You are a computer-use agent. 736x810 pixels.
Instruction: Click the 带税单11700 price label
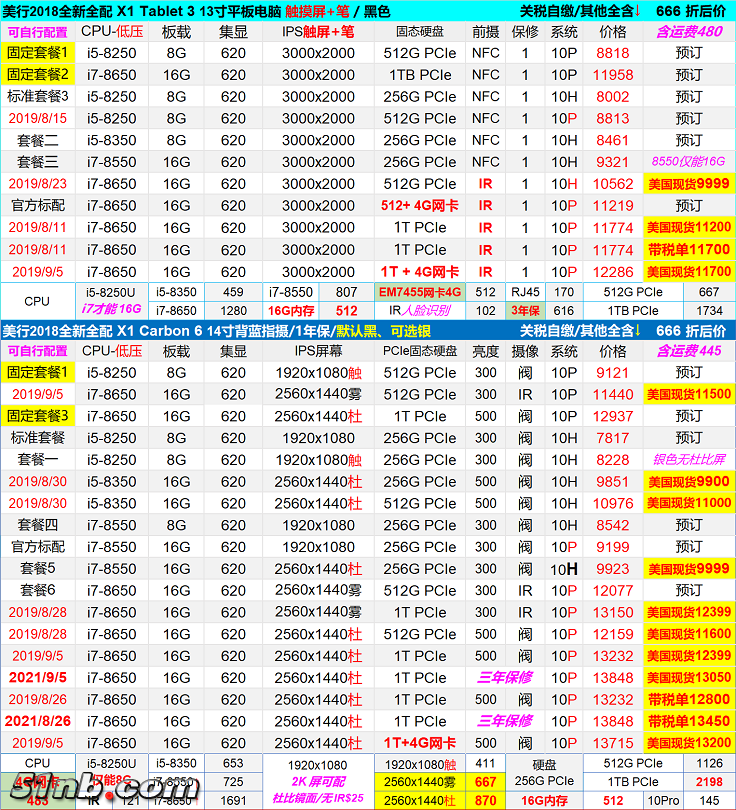pos(688,250)
